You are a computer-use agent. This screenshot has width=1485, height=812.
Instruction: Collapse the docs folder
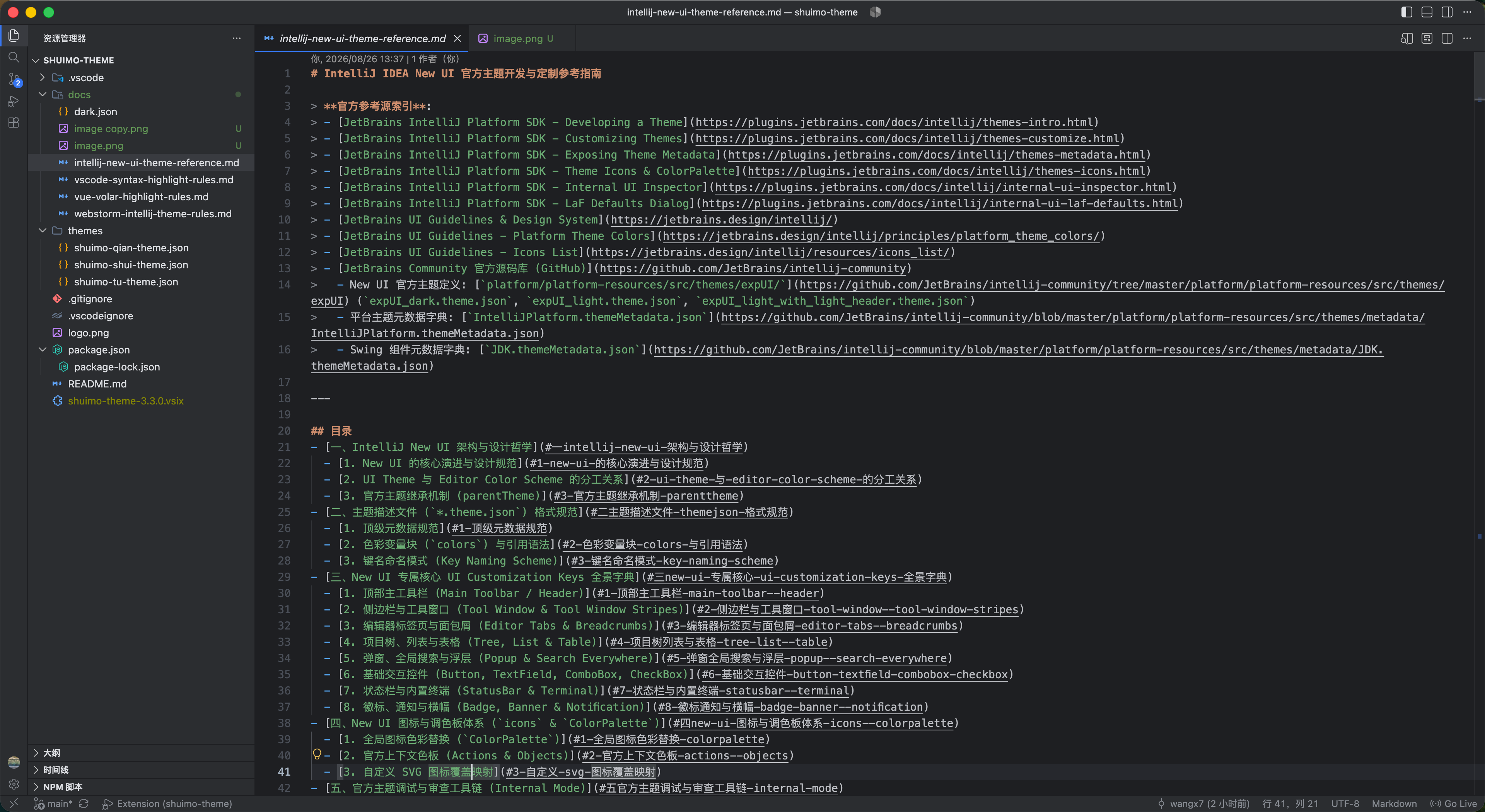[43, 94]
